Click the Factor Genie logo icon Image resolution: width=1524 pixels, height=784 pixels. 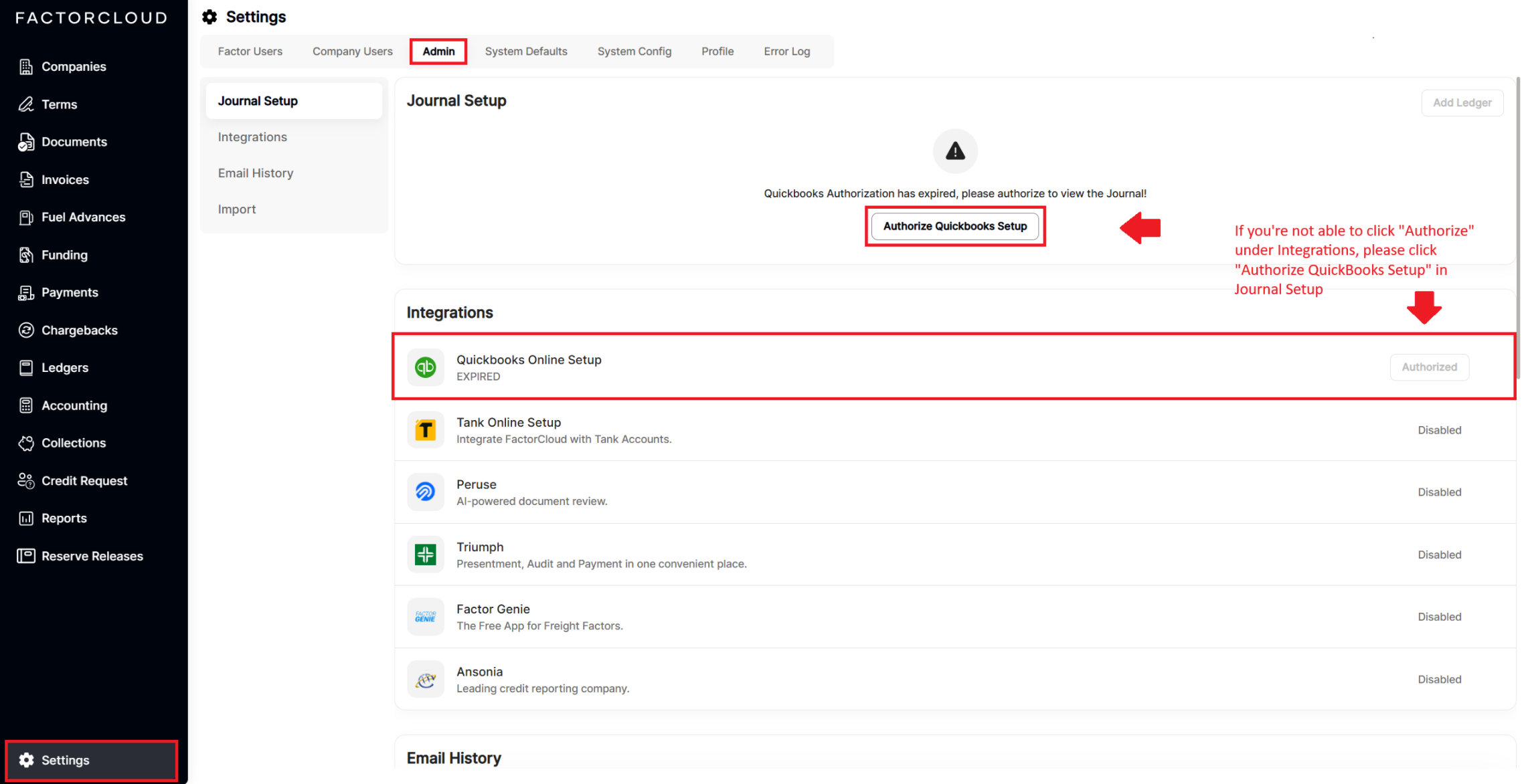click(425, 617)
